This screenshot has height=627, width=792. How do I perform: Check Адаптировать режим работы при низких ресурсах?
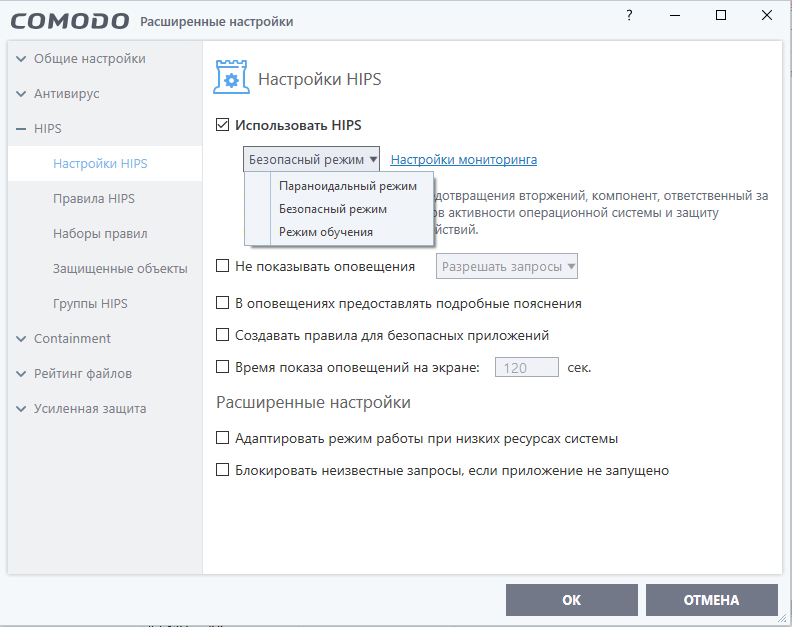click(222, 438)
